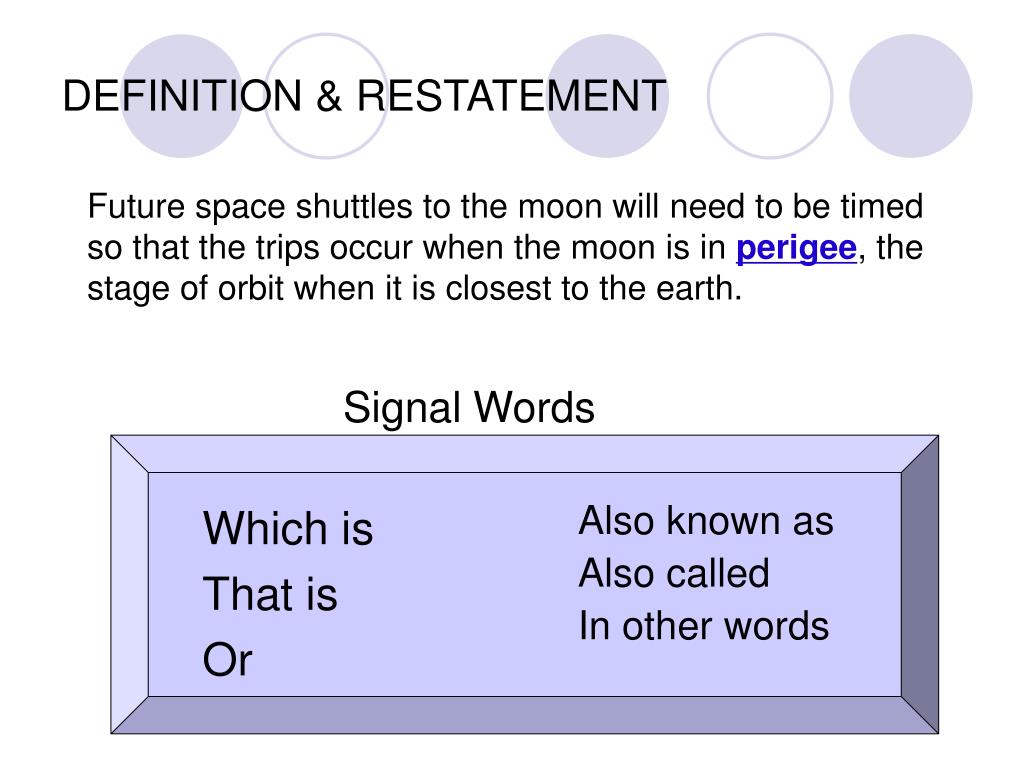This screenshot has height=768, width=1024.
Task: Select the 'In other words' phrase
Action: 704,626
